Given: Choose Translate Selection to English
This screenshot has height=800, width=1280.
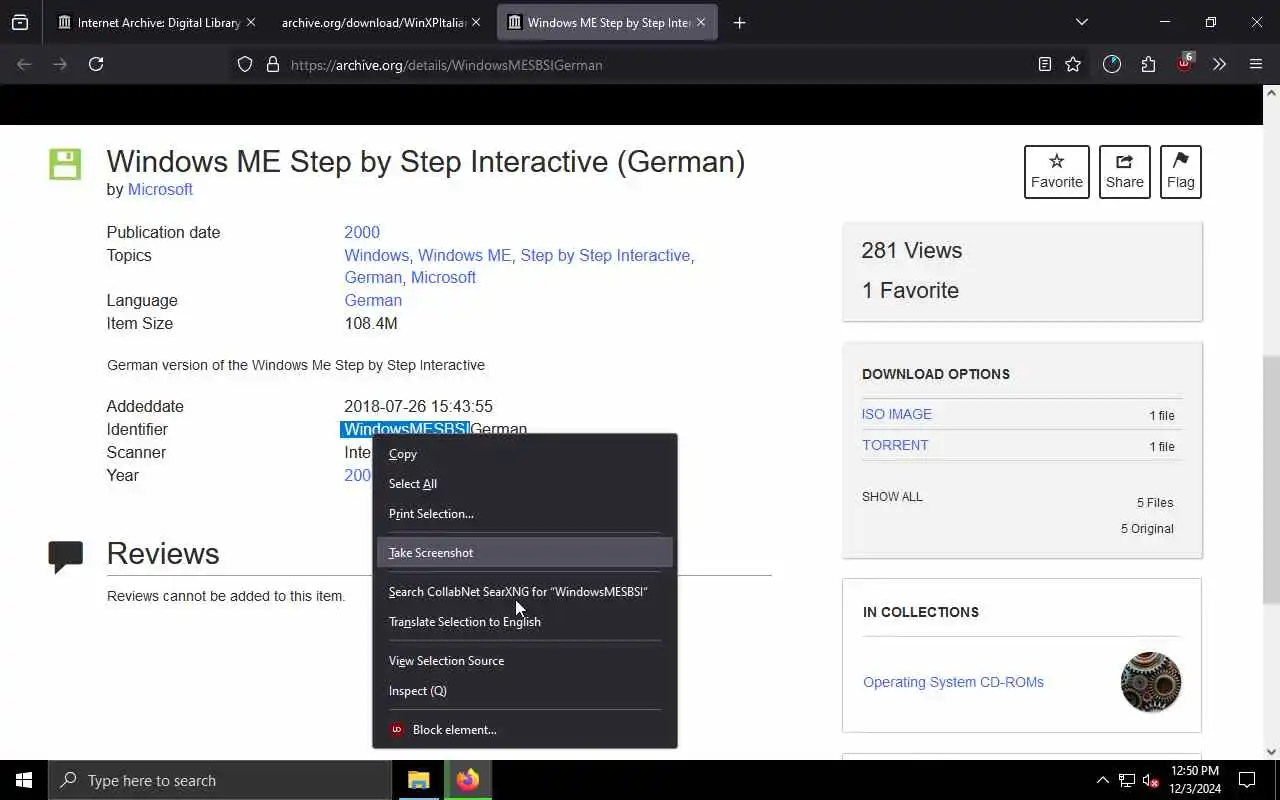Looking at the screenshot, I should pos(525,621).
